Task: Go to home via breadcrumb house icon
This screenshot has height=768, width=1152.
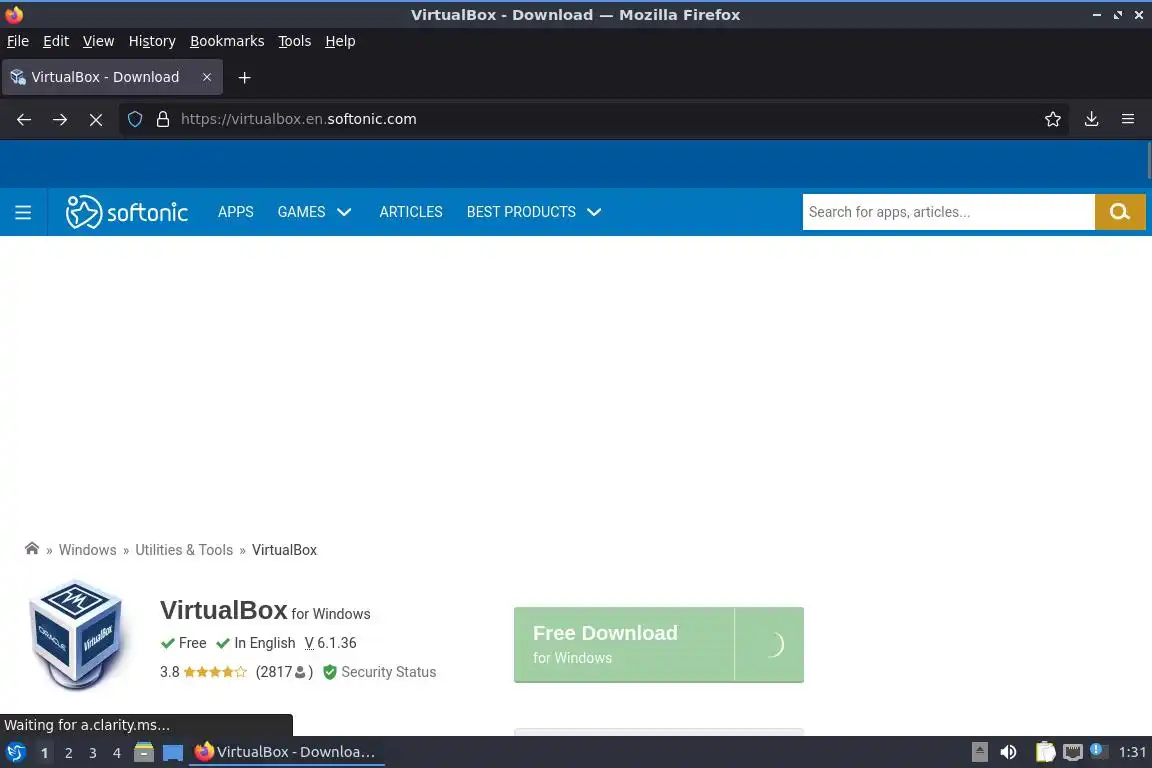Action: (32, 549)
